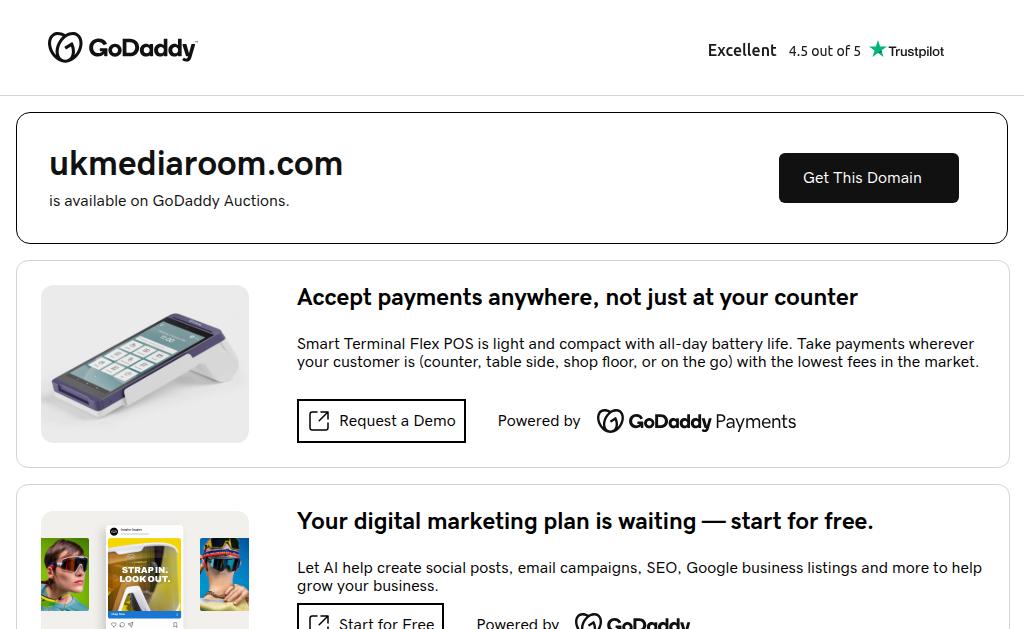Click the Trustpilot star icon
This screenshot has height=629, width=1024.
tap(878, 49)
